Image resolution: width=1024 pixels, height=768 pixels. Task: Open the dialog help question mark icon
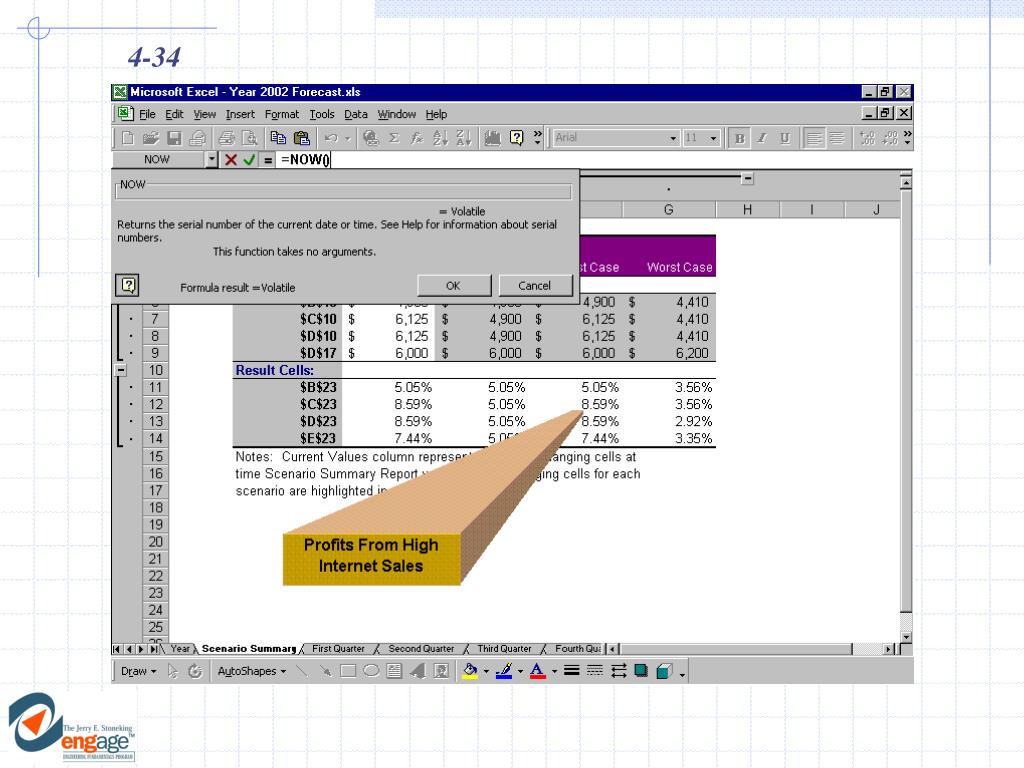128,285
